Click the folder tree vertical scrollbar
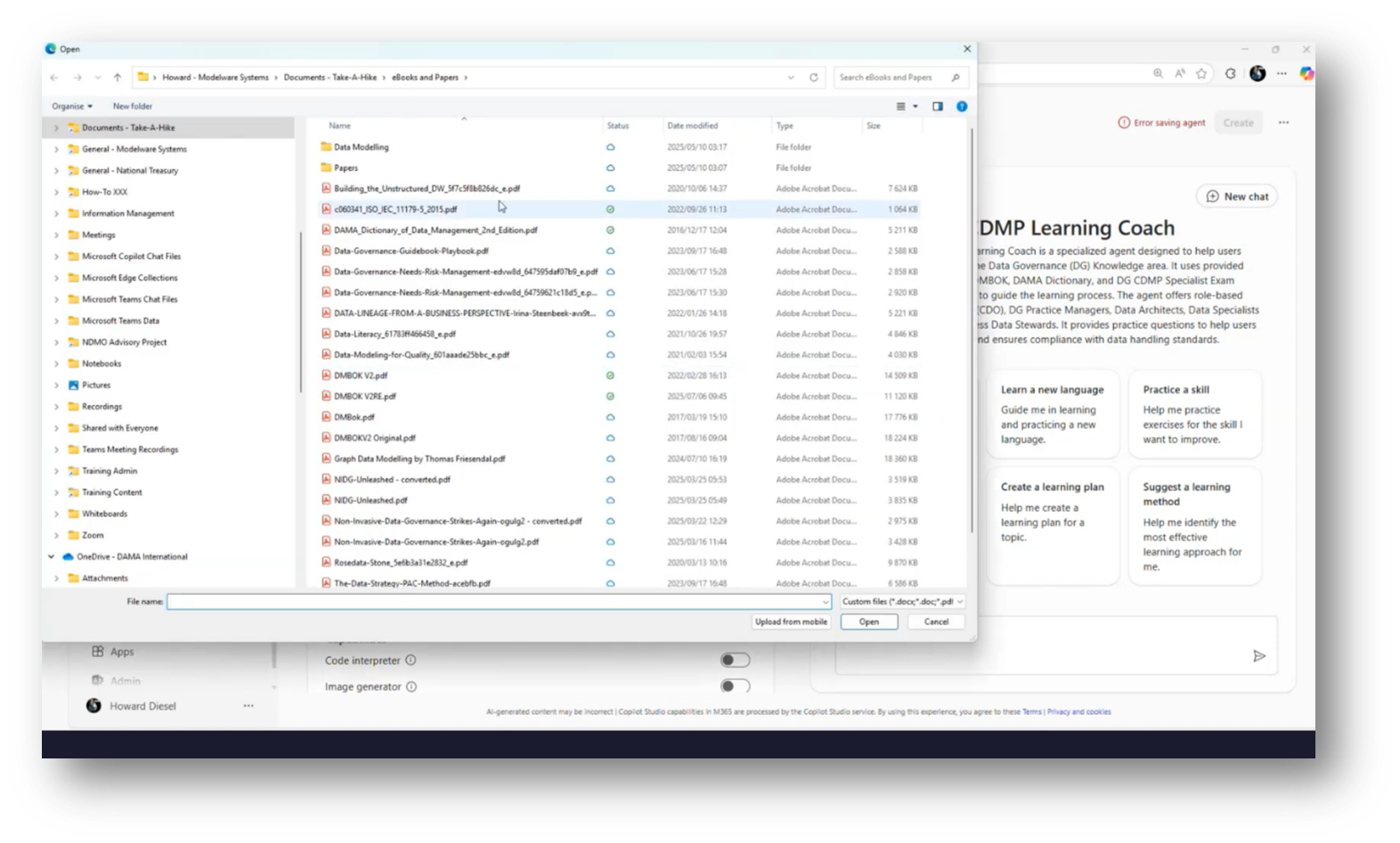 tap(300, 312)
